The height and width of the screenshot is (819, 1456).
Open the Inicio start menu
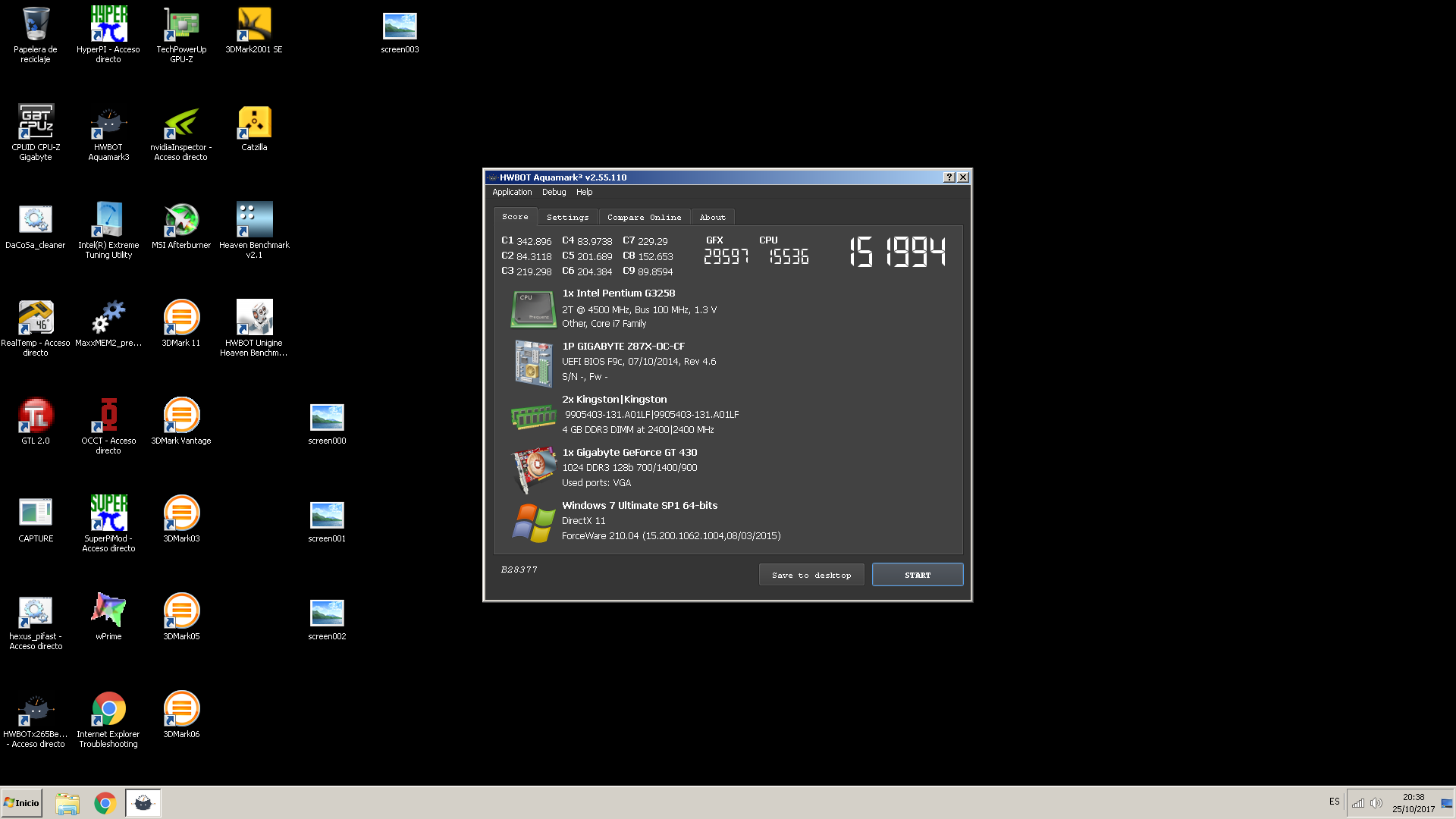click(x=22, y=803)
